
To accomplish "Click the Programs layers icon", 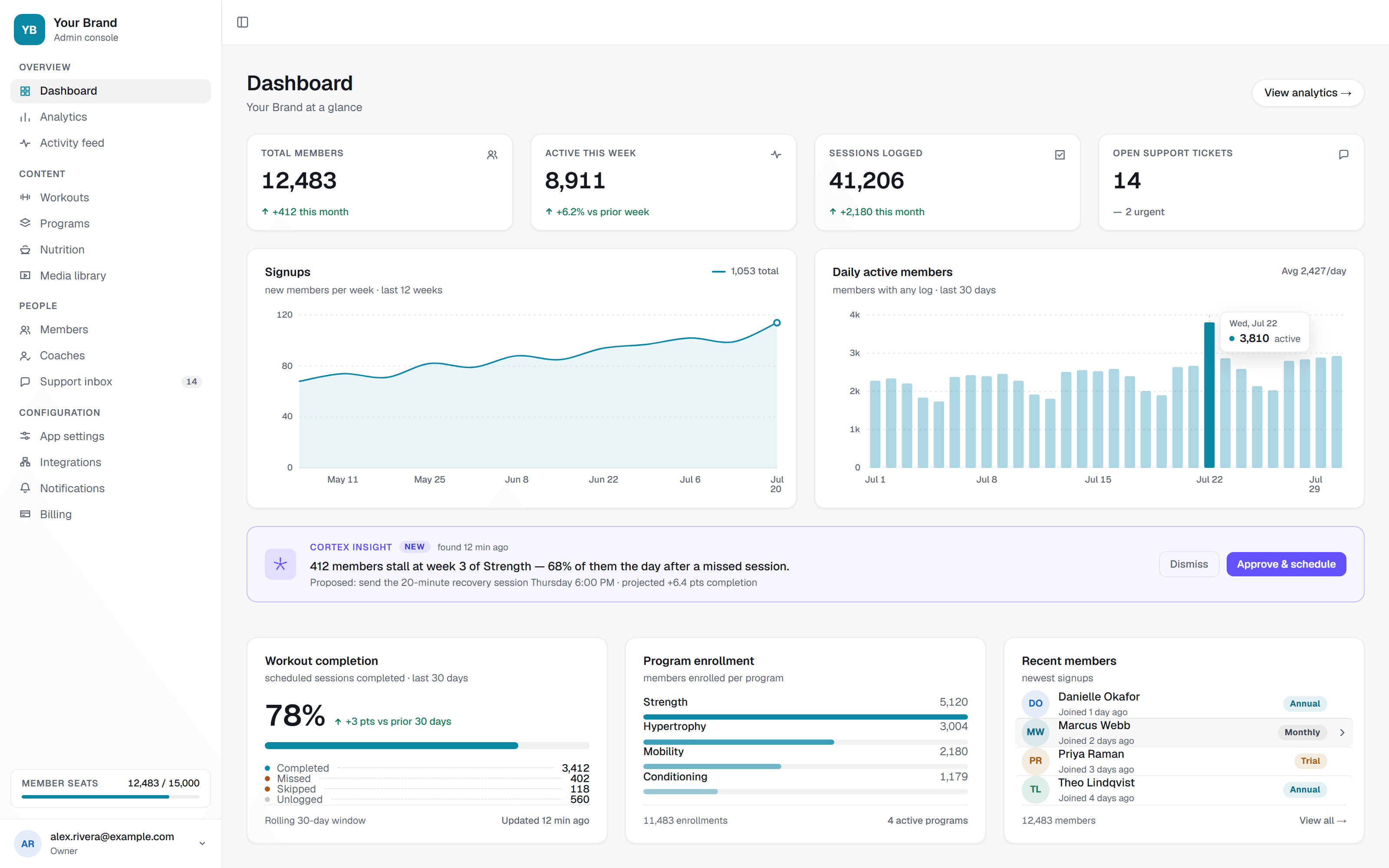I will [x=25, y=224].
